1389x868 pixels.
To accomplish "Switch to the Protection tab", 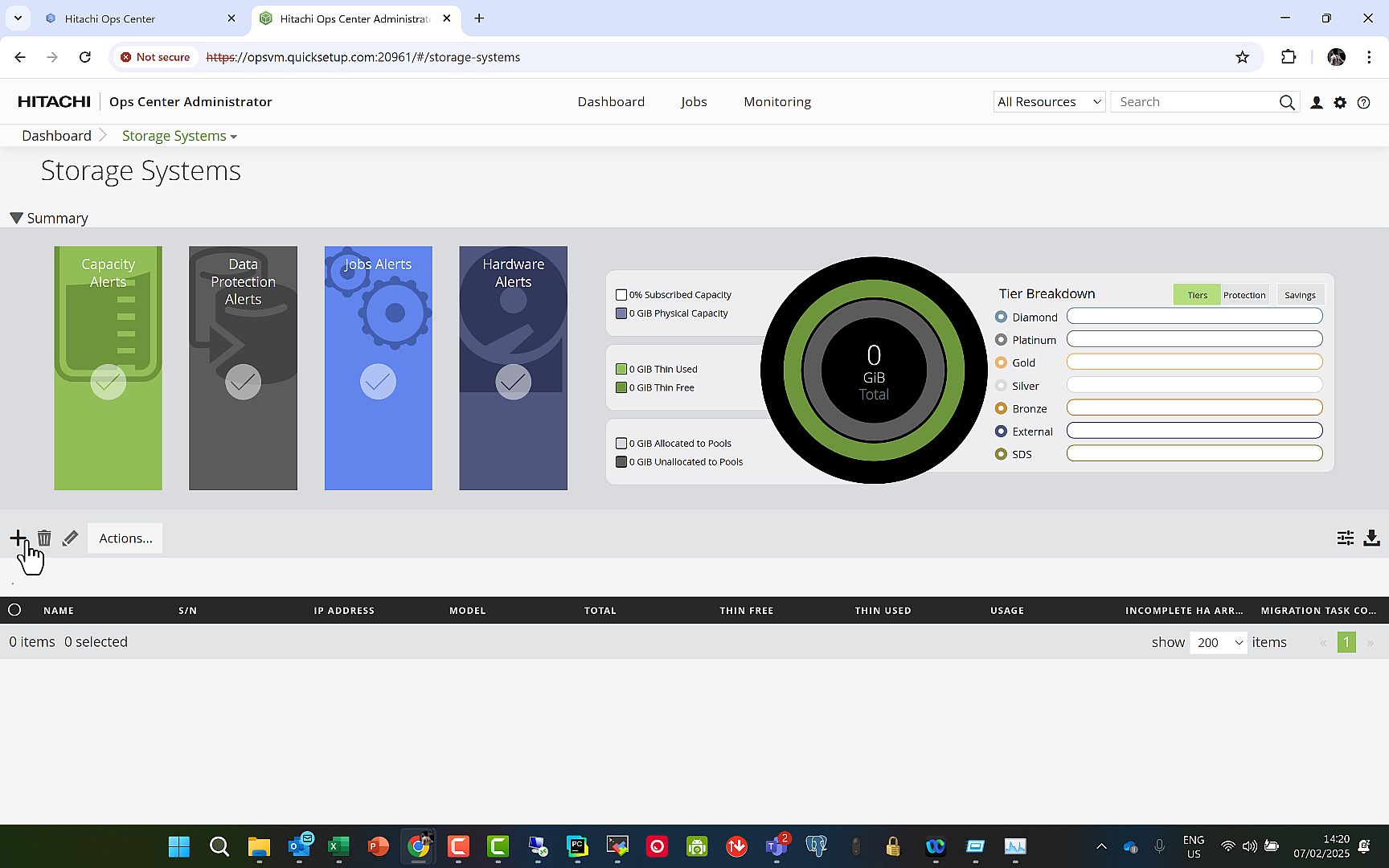I will [x=1244, y=295].
